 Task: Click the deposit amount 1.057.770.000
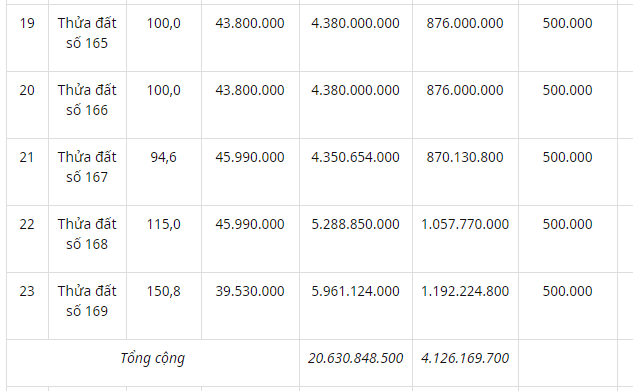(465, 224)
